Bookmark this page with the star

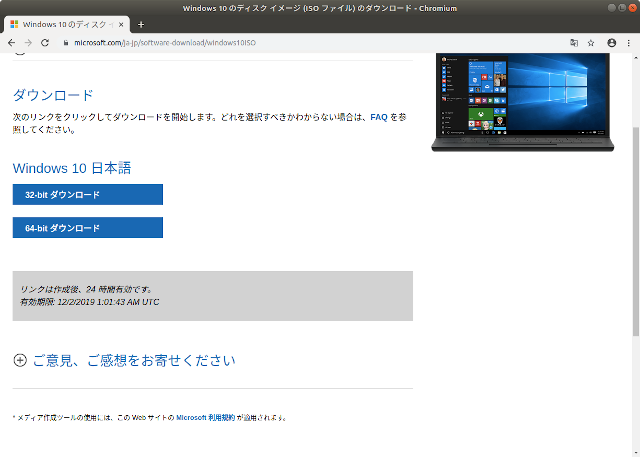(x=591, y=43)
